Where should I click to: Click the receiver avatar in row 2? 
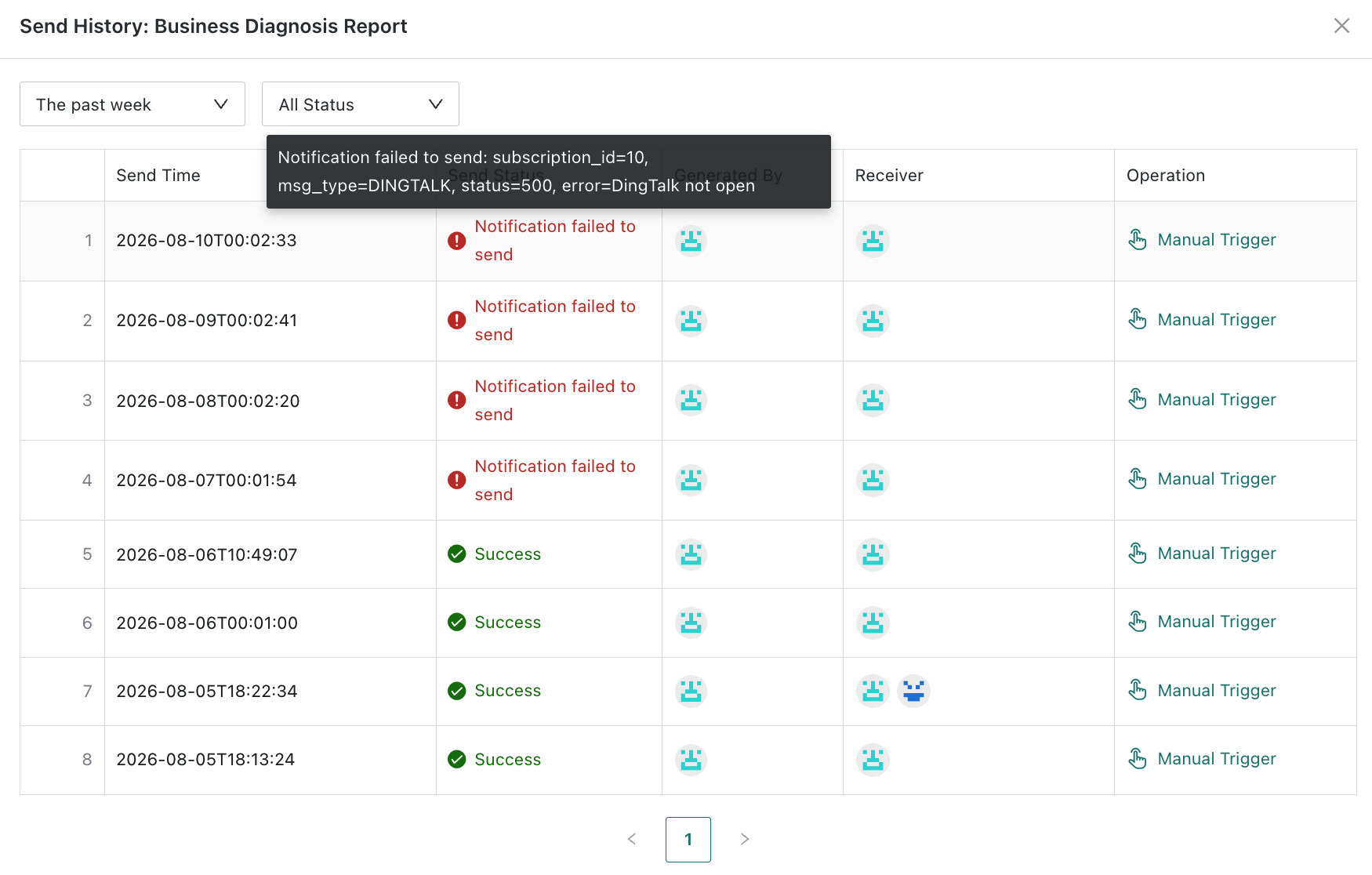point(873,321)
